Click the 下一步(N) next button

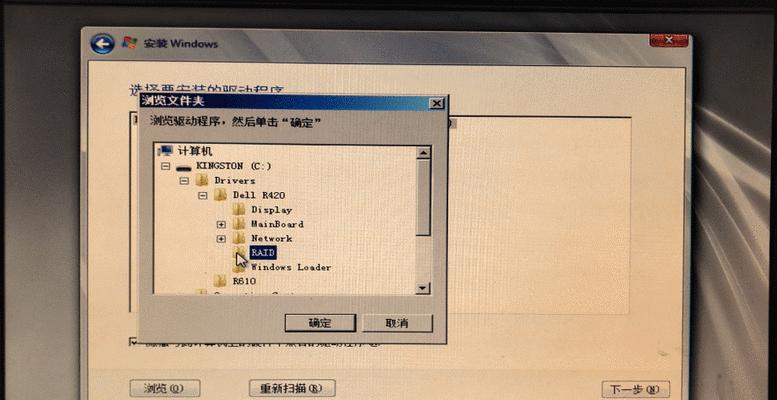(636, 389)
